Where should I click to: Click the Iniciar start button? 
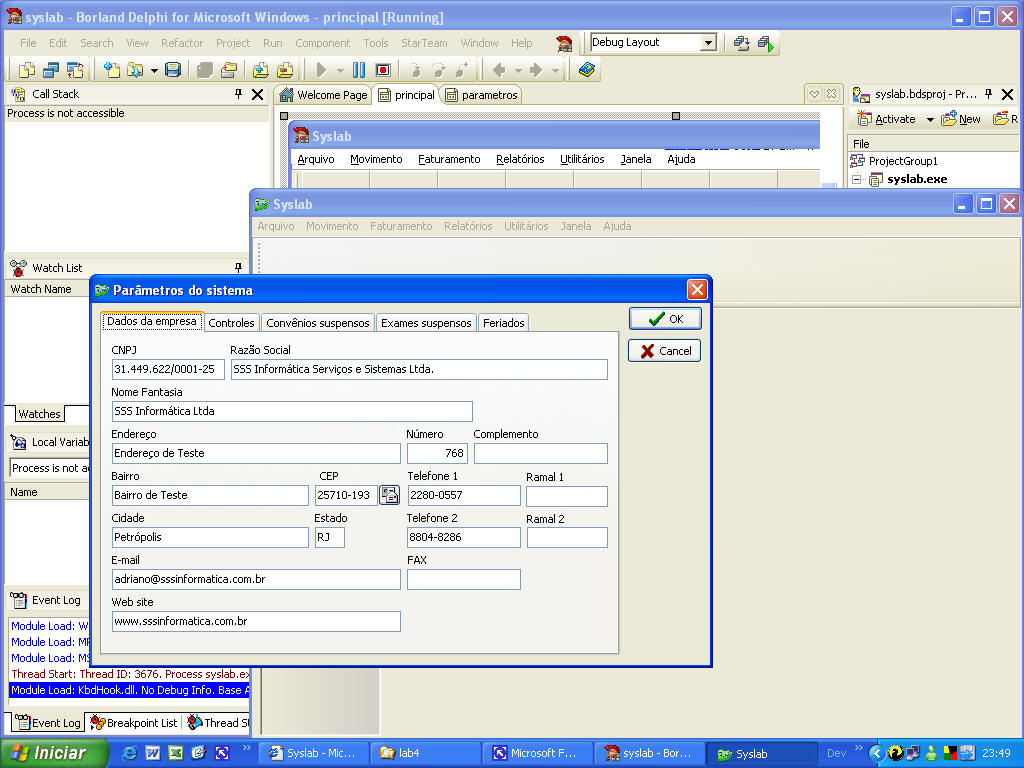pos(54,753)
